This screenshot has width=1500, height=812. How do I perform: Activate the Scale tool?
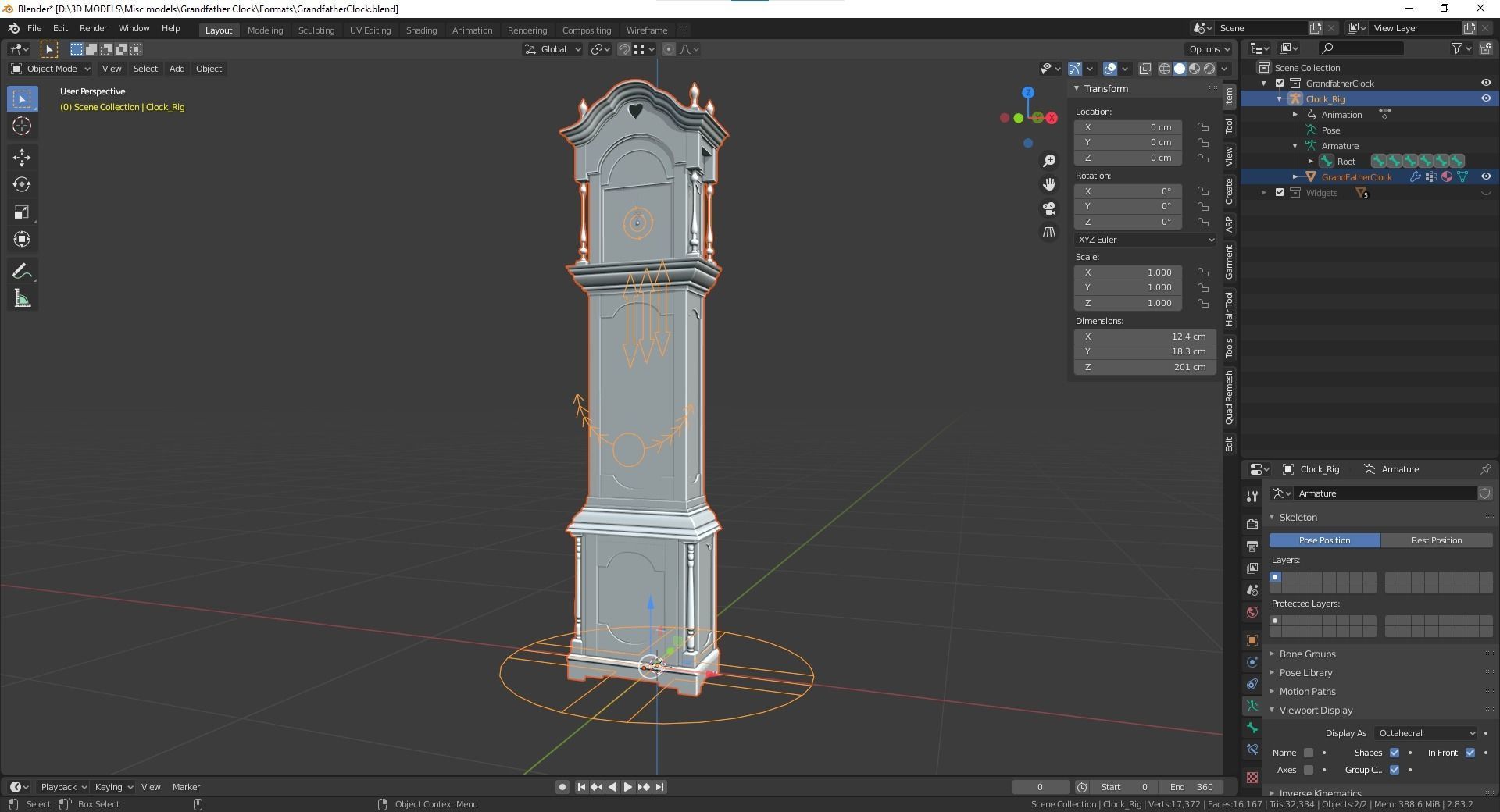22,212
